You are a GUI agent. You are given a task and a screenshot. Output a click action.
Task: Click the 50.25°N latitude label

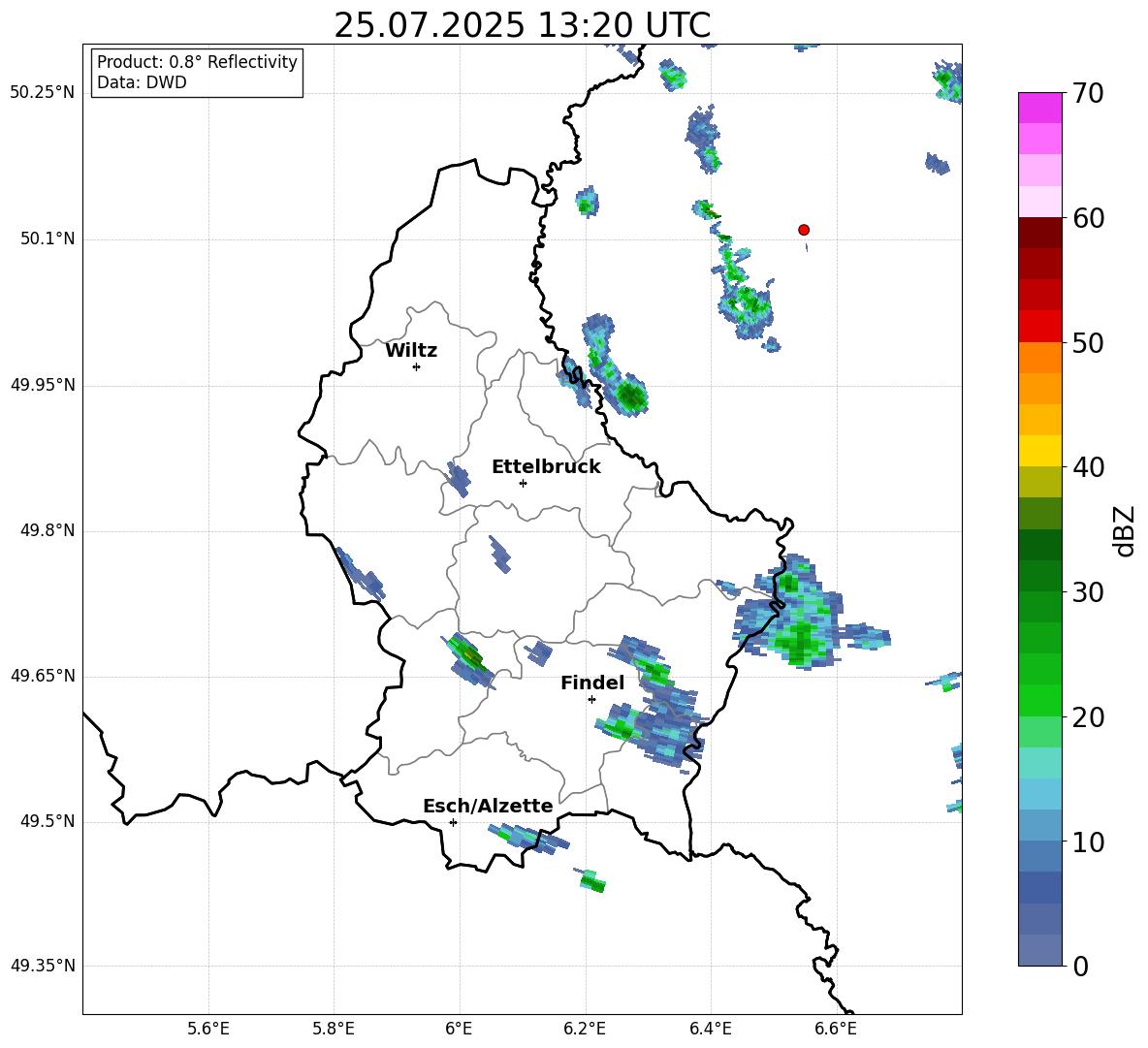click(43, 93)
